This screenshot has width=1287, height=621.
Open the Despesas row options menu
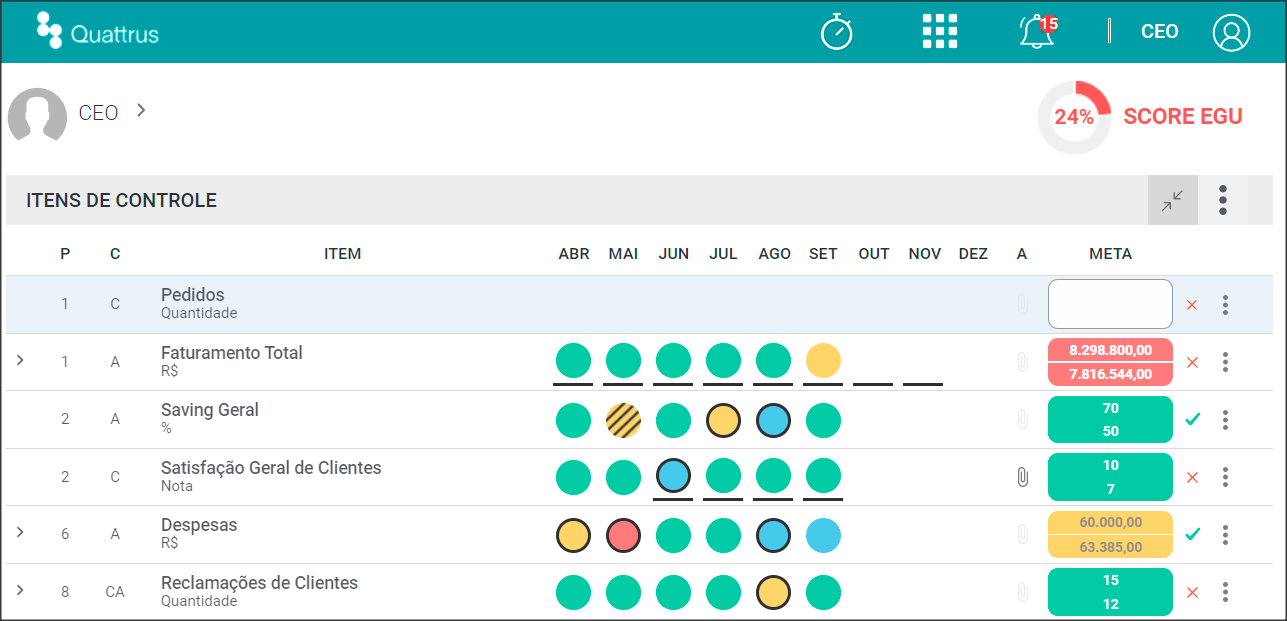point(1225,535)
